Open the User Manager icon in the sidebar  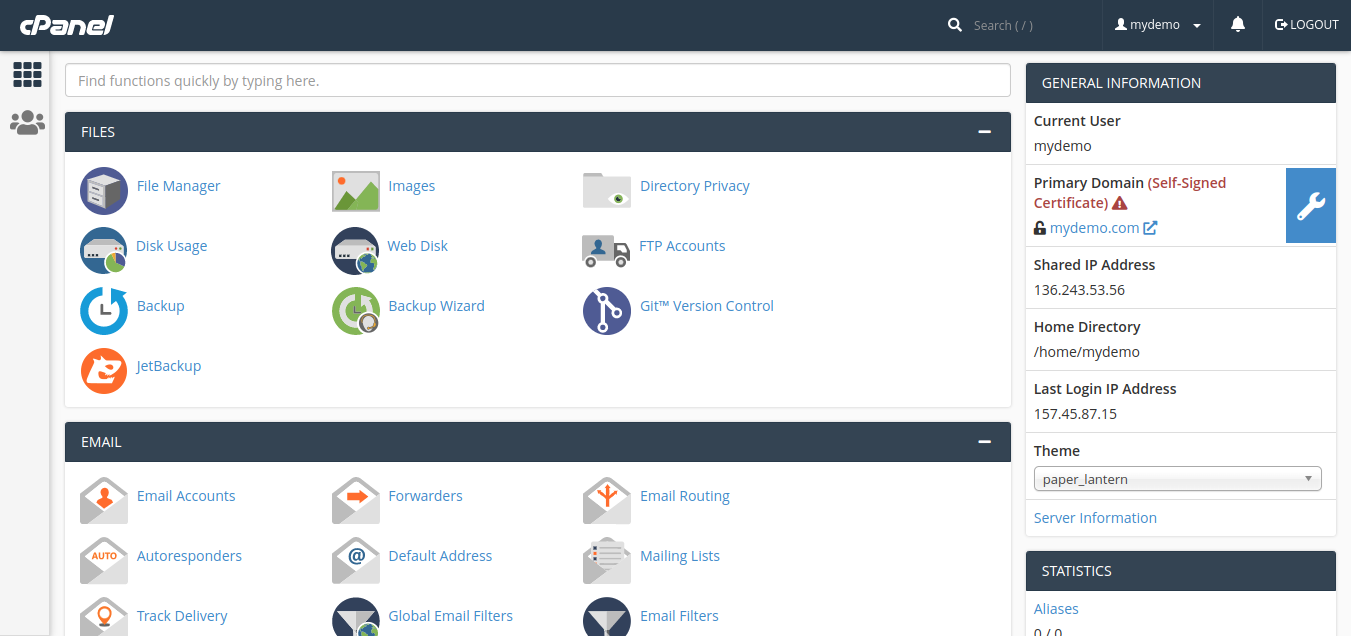coord(27,122)
